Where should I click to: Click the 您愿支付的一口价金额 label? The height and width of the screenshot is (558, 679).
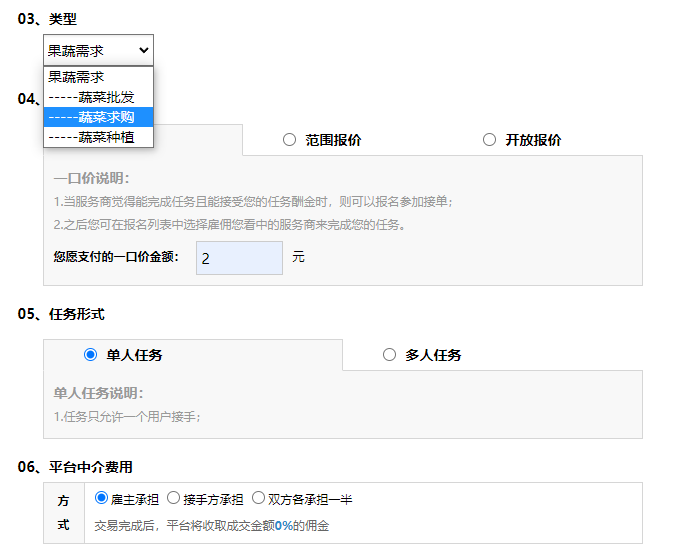coord(116,257)
